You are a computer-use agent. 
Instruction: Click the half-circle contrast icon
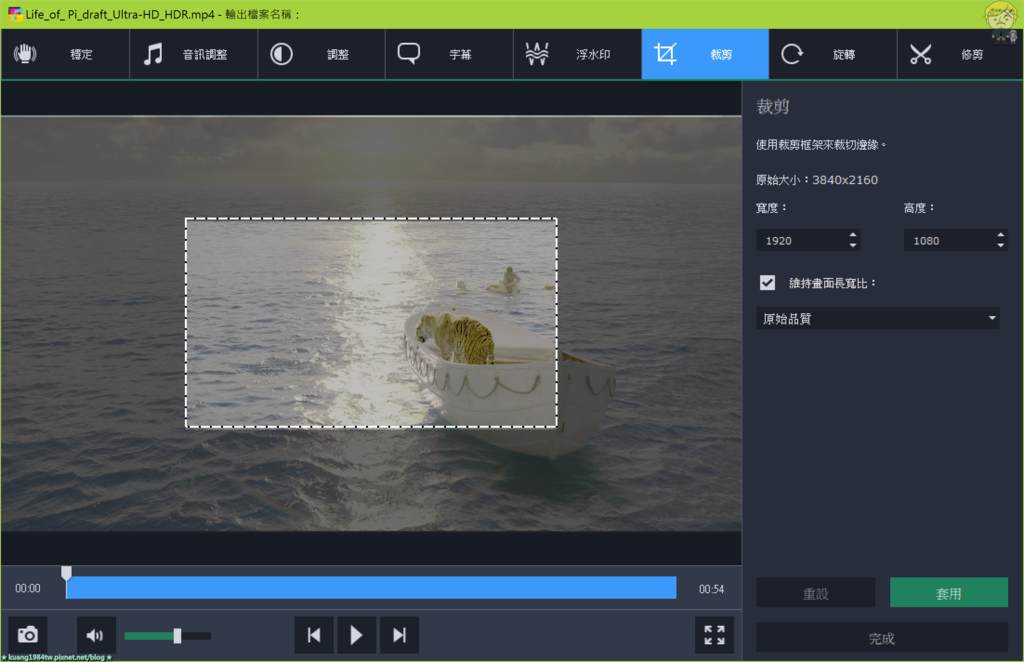click(281, 54)
